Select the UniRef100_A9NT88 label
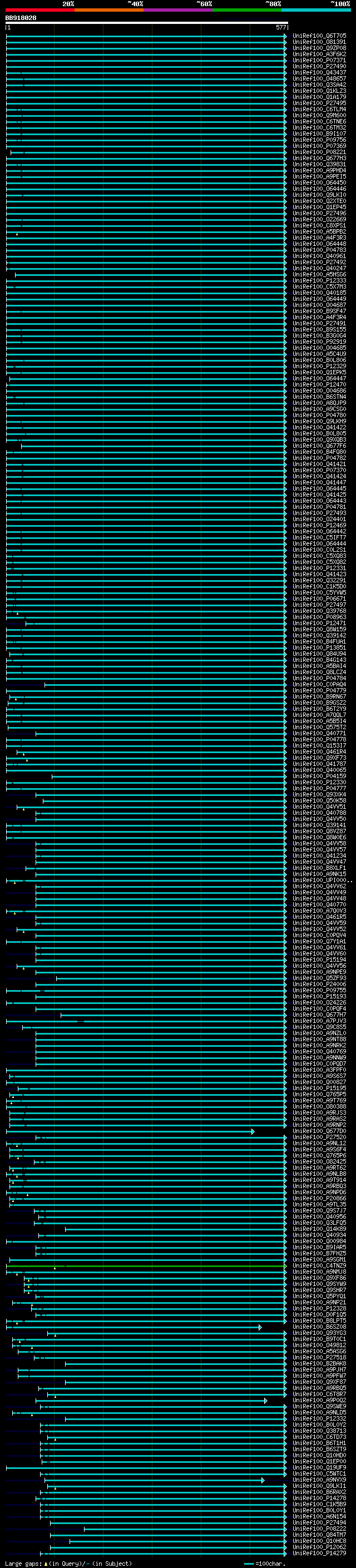356x1568 pixels. 319,1040
